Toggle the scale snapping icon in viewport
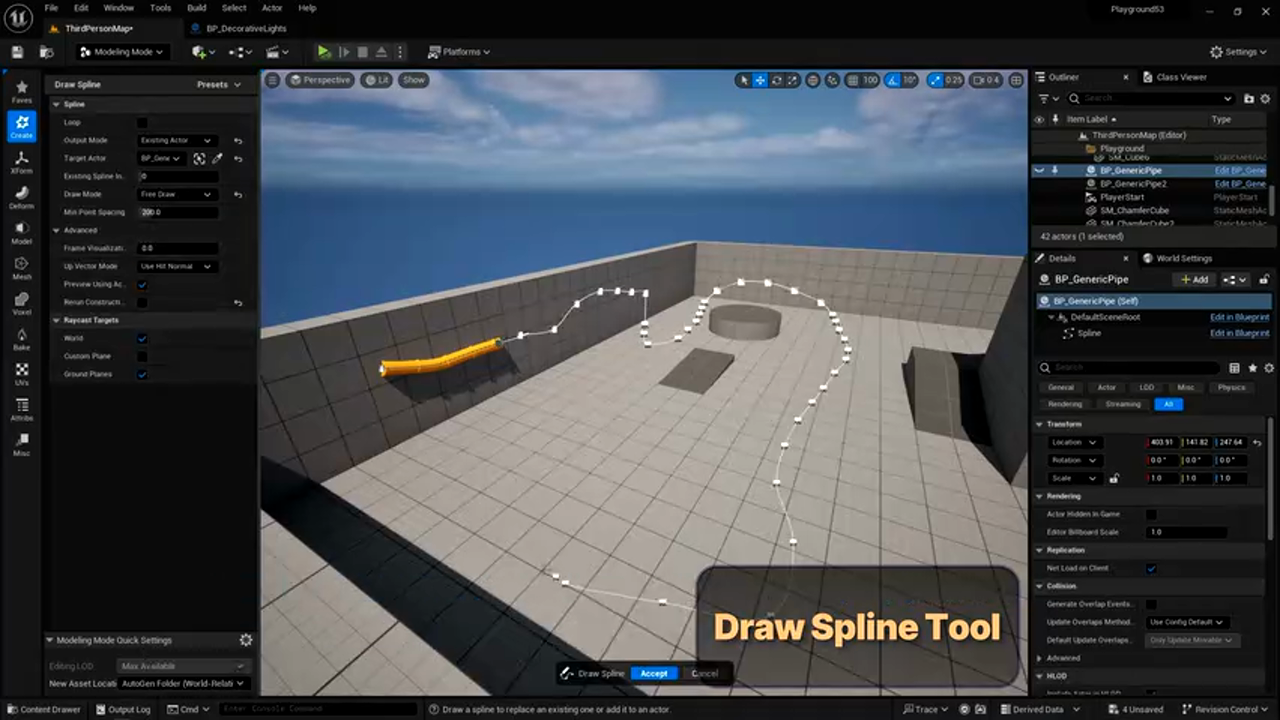 click(x=935, y=80)
